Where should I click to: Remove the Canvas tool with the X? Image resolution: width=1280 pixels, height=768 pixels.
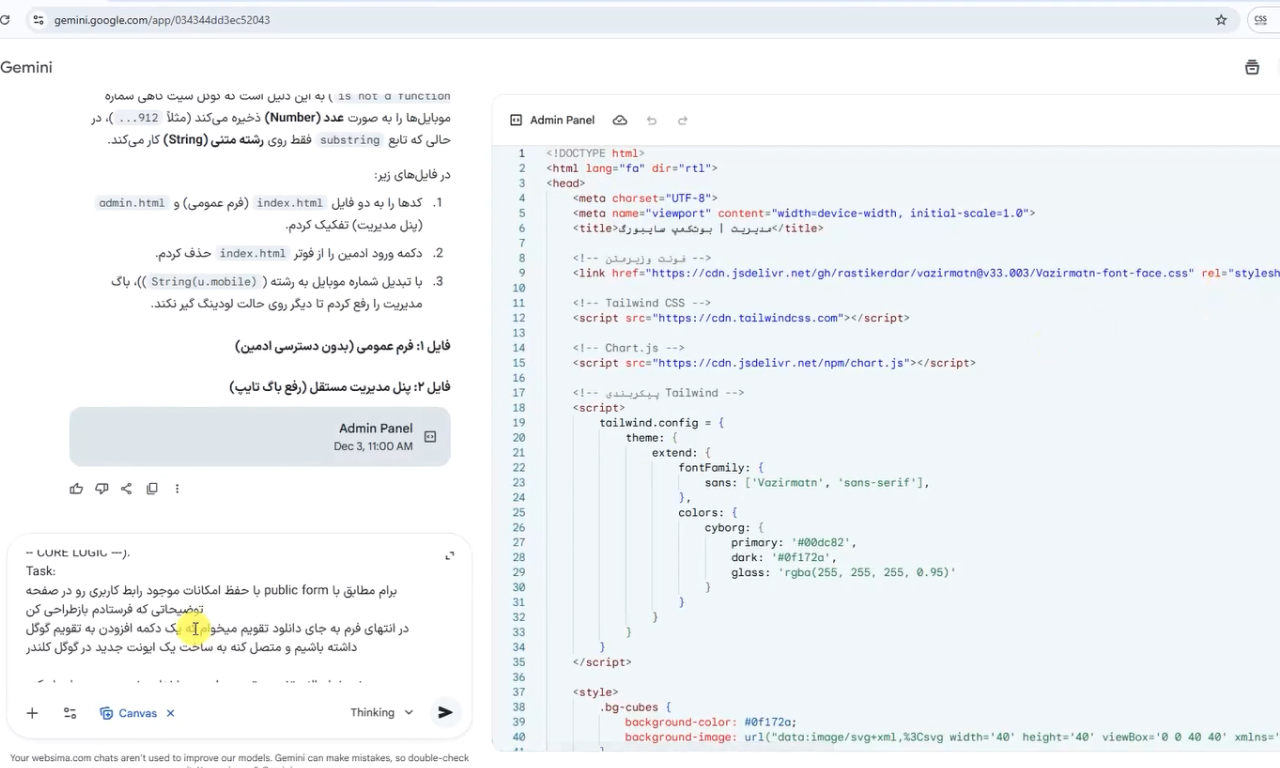click(x=170, y=713)
